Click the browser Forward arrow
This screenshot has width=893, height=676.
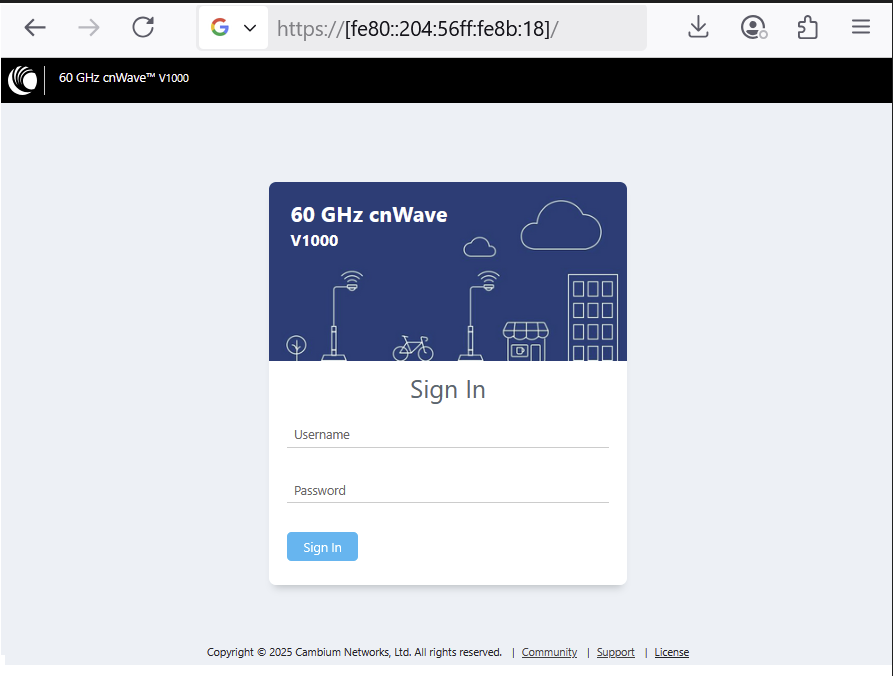coord(89,27)
